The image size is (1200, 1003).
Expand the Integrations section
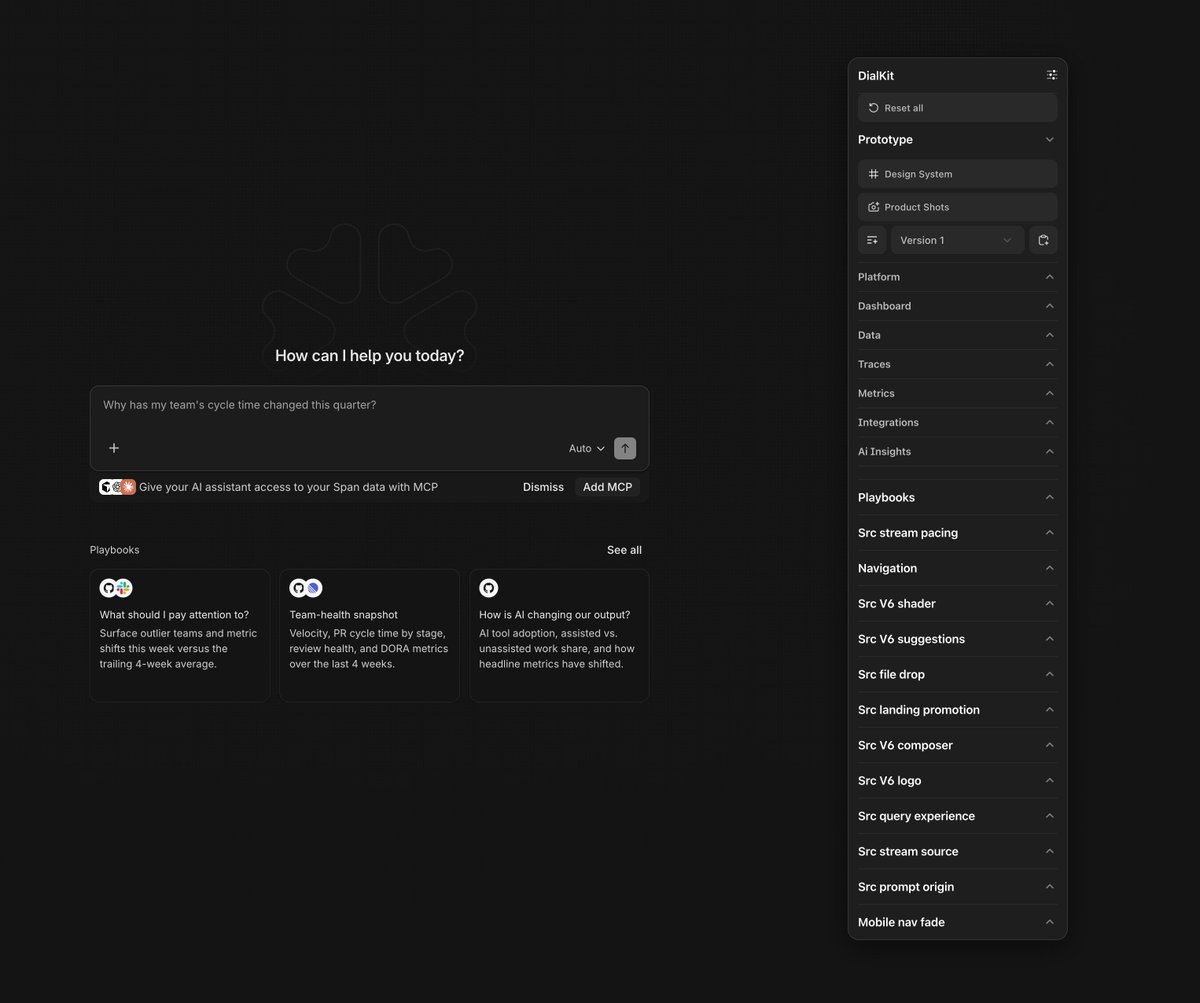957,422
